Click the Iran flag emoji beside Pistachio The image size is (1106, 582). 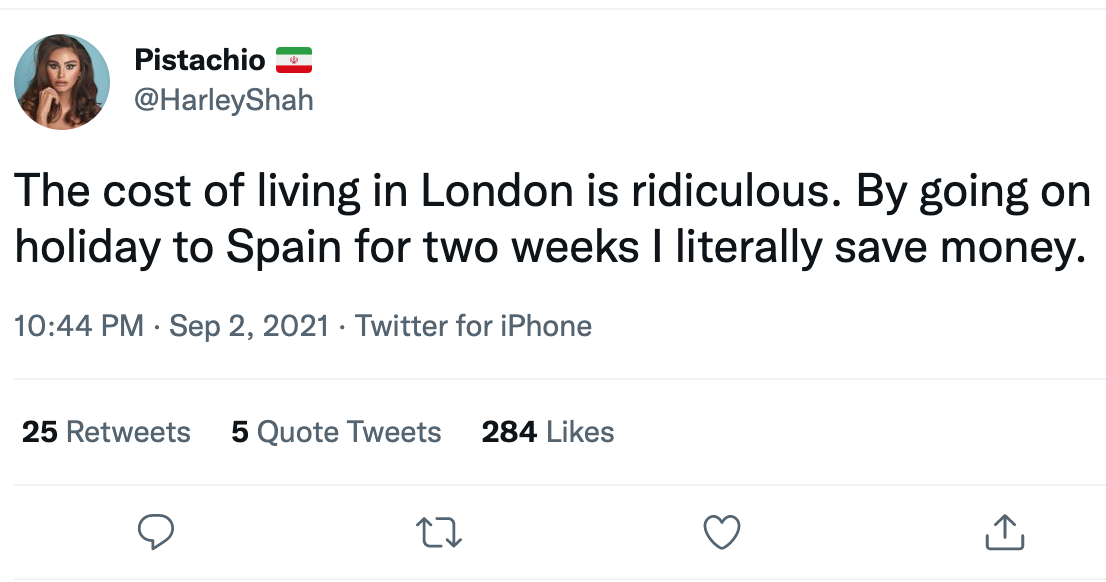(294, 61)
